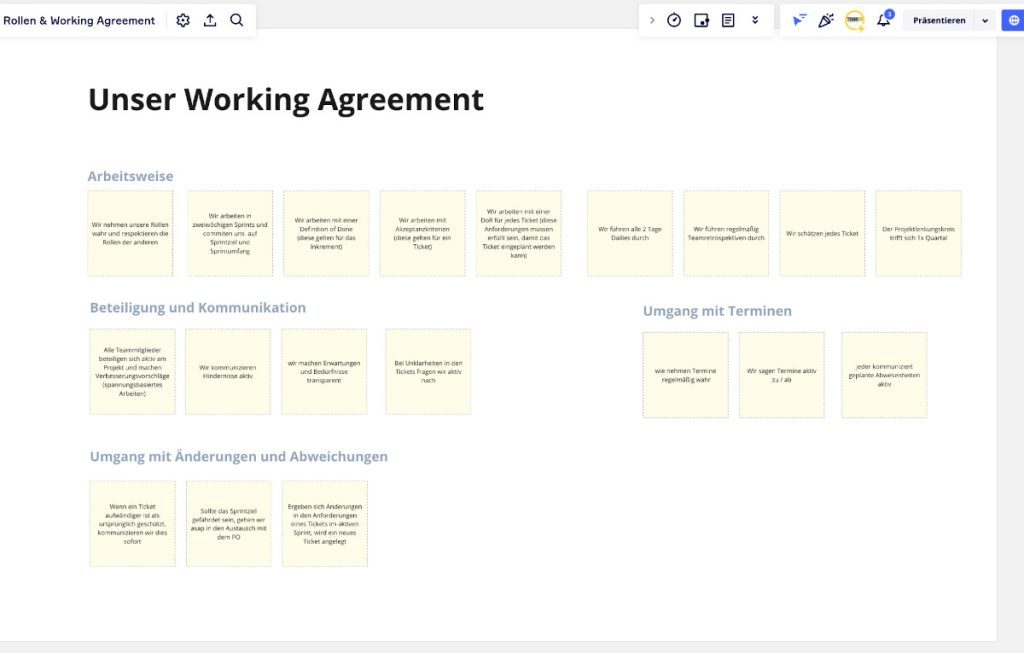Screen dimensions: 1024x653
Task: Click the blue globe share button
Action: pos(1012,20)
